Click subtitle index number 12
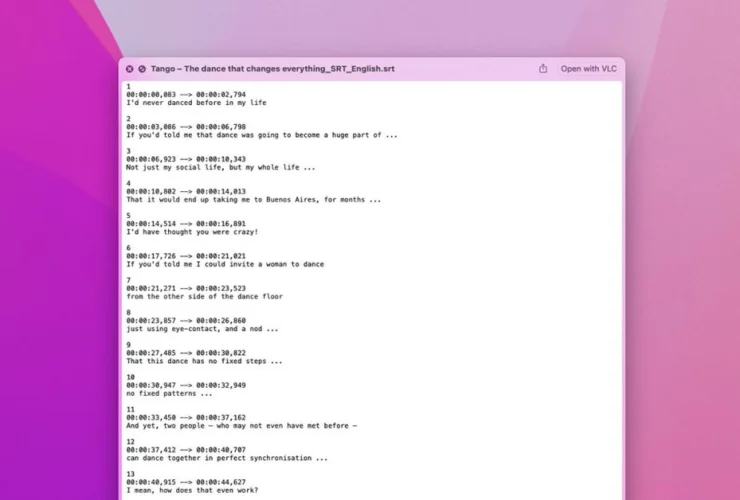This screenshot has height=500, width=740. pyautogui.click(x=130, y=442)
